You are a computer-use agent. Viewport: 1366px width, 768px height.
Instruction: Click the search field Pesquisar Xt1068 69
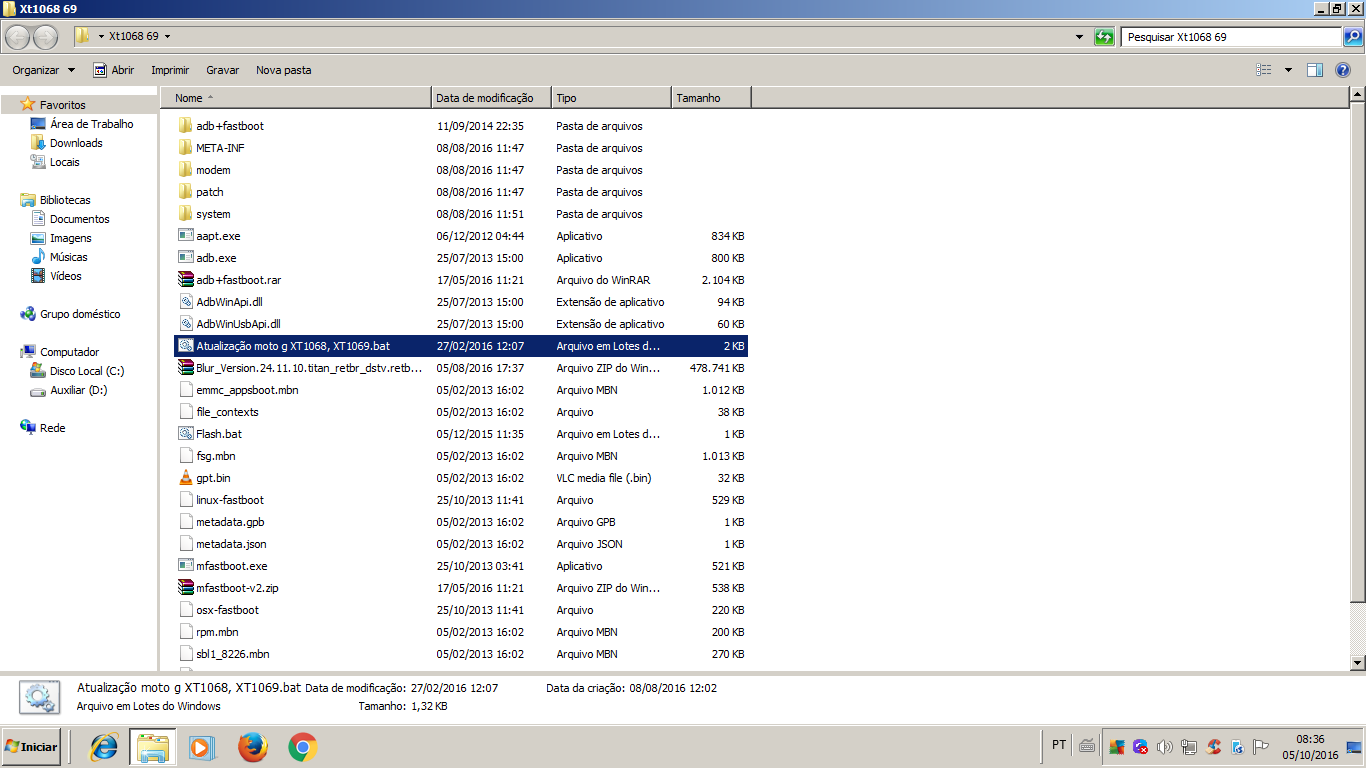1231,37
